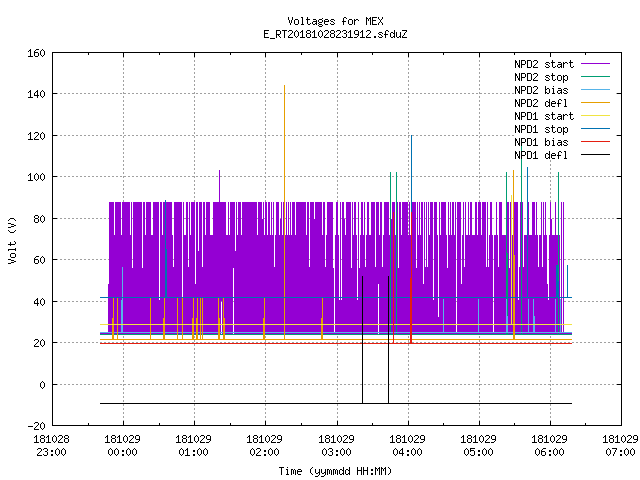
Task: Click the 181029 04:00 x-axis tick label
Action: [407, 446]
